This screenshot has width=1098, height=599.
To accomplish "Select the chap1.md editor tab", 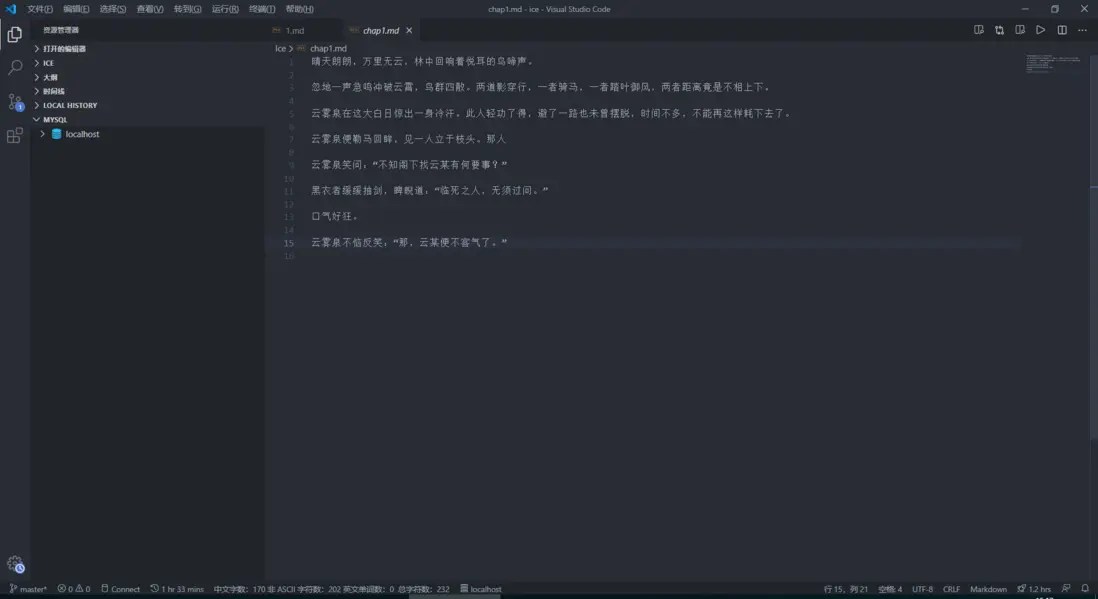I will [x=380, y=30].
